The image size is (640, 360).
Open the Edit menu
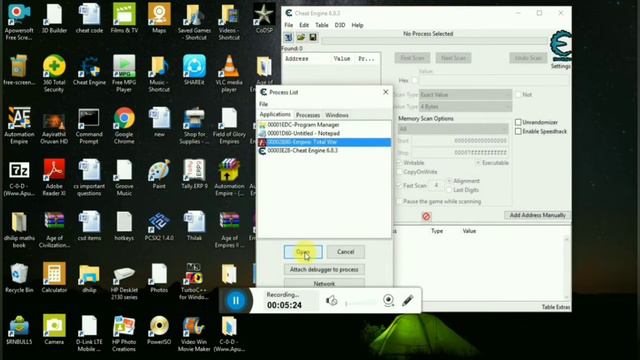[304, 25]
